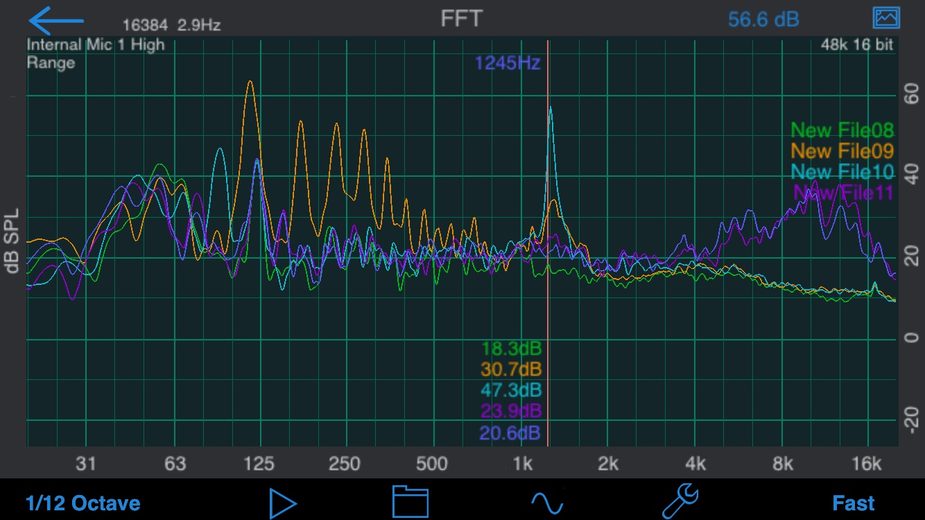Image resolution: width=925 pixels, height=520 pixels.
Task: Tap the cyan curve peak near 1245 Hz
Action: [550, 108]
